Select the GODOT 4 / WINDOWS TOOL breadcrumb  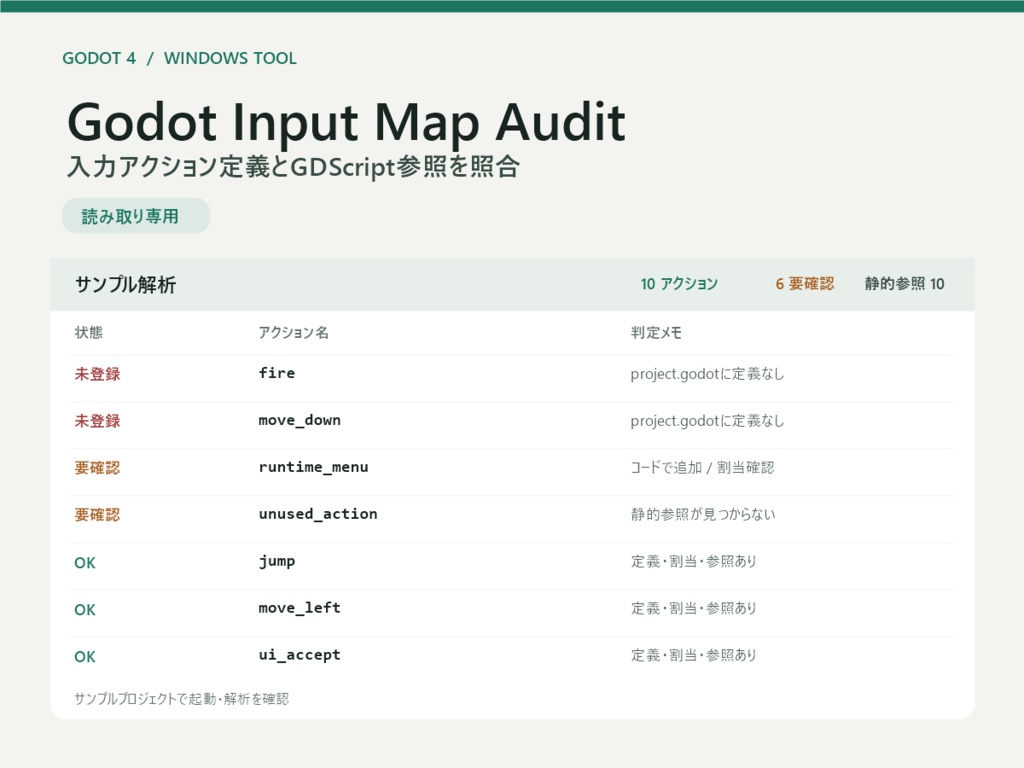tap(180, 58)
